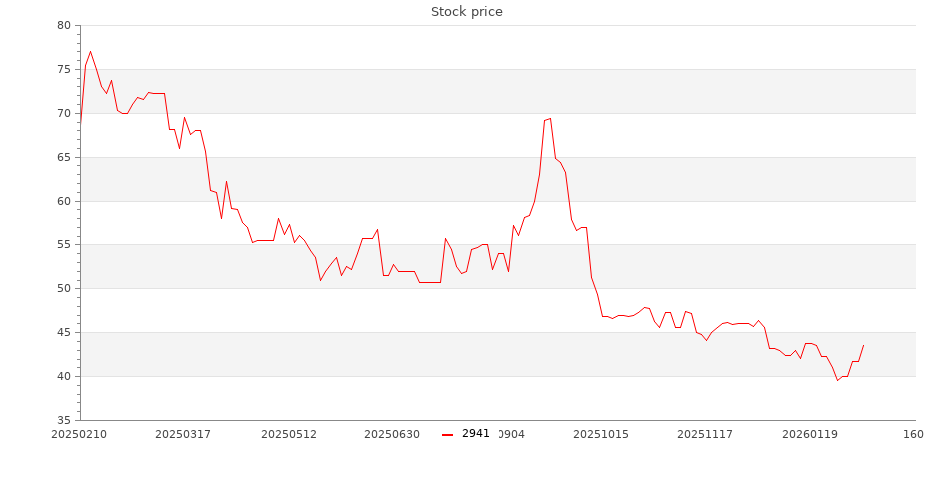The height and width of the screenshot is (500, 935).
Task: Select the 20251015 x-axis date label
Action: (x=601, y=435)
